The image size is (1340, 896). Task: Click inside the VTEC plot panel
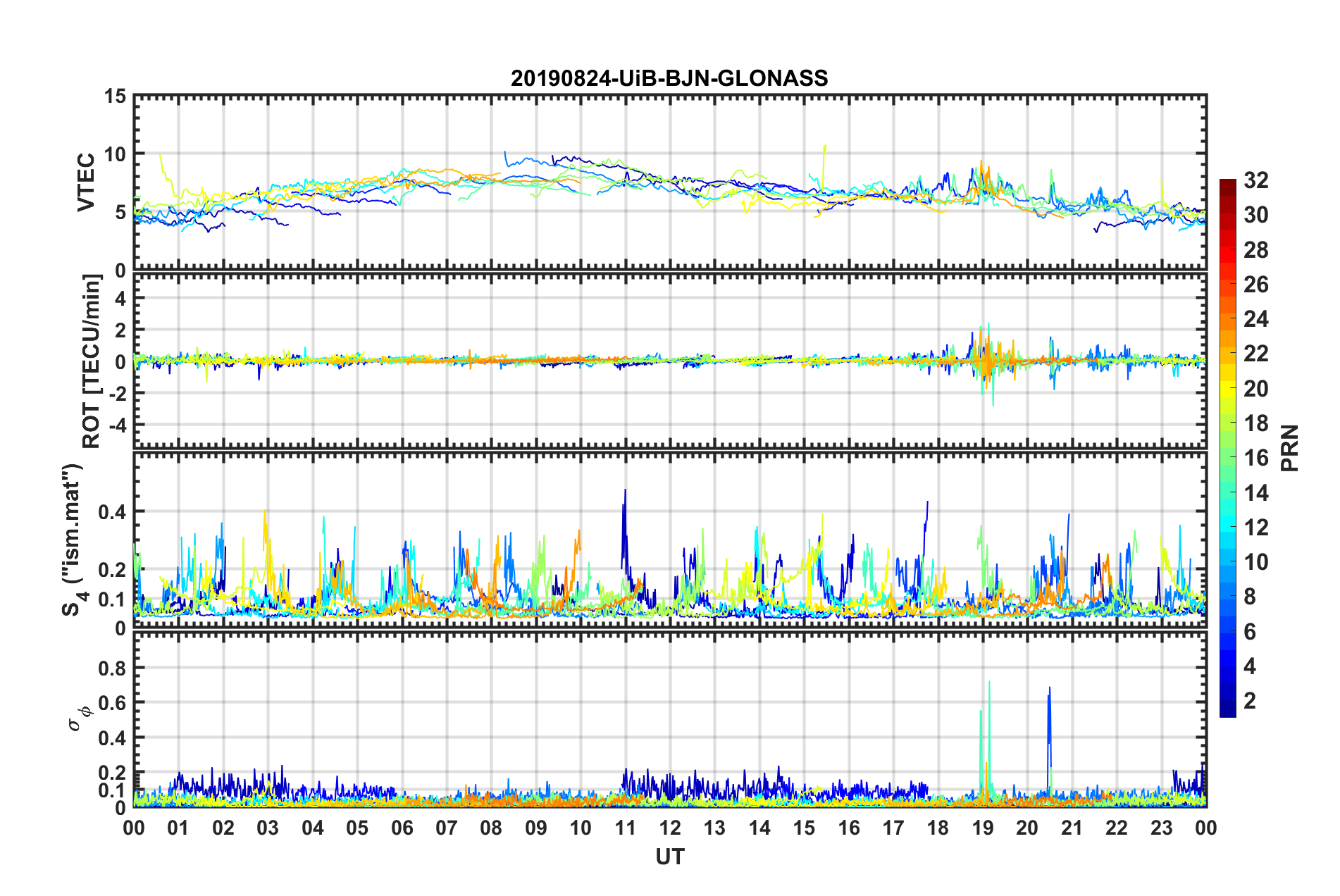[670, 182]
